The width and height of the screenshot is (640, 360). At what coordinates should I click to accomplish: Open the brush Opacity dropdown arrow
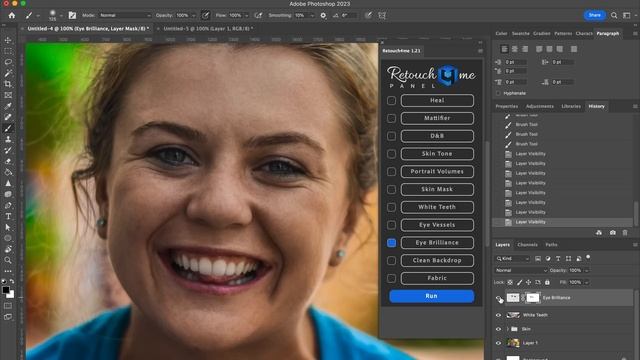[x=193, y=16]
